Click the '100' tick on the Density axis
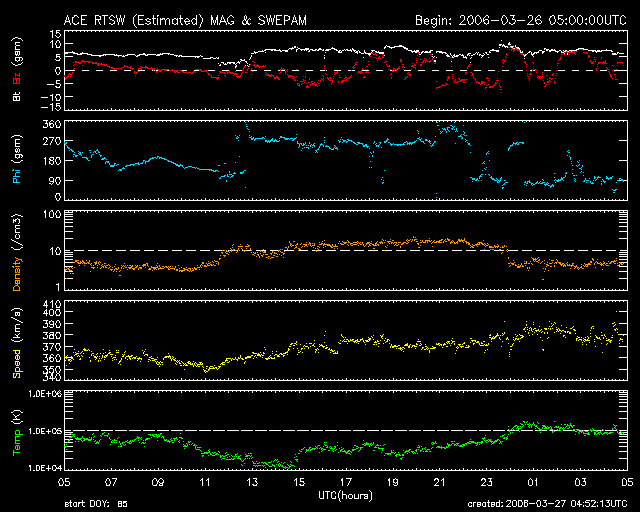640x512 pixels. tap(52, 214)
